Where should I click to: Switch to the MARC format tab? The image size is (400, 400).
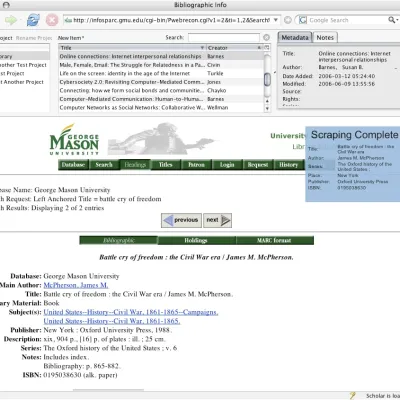coord(275,240)
